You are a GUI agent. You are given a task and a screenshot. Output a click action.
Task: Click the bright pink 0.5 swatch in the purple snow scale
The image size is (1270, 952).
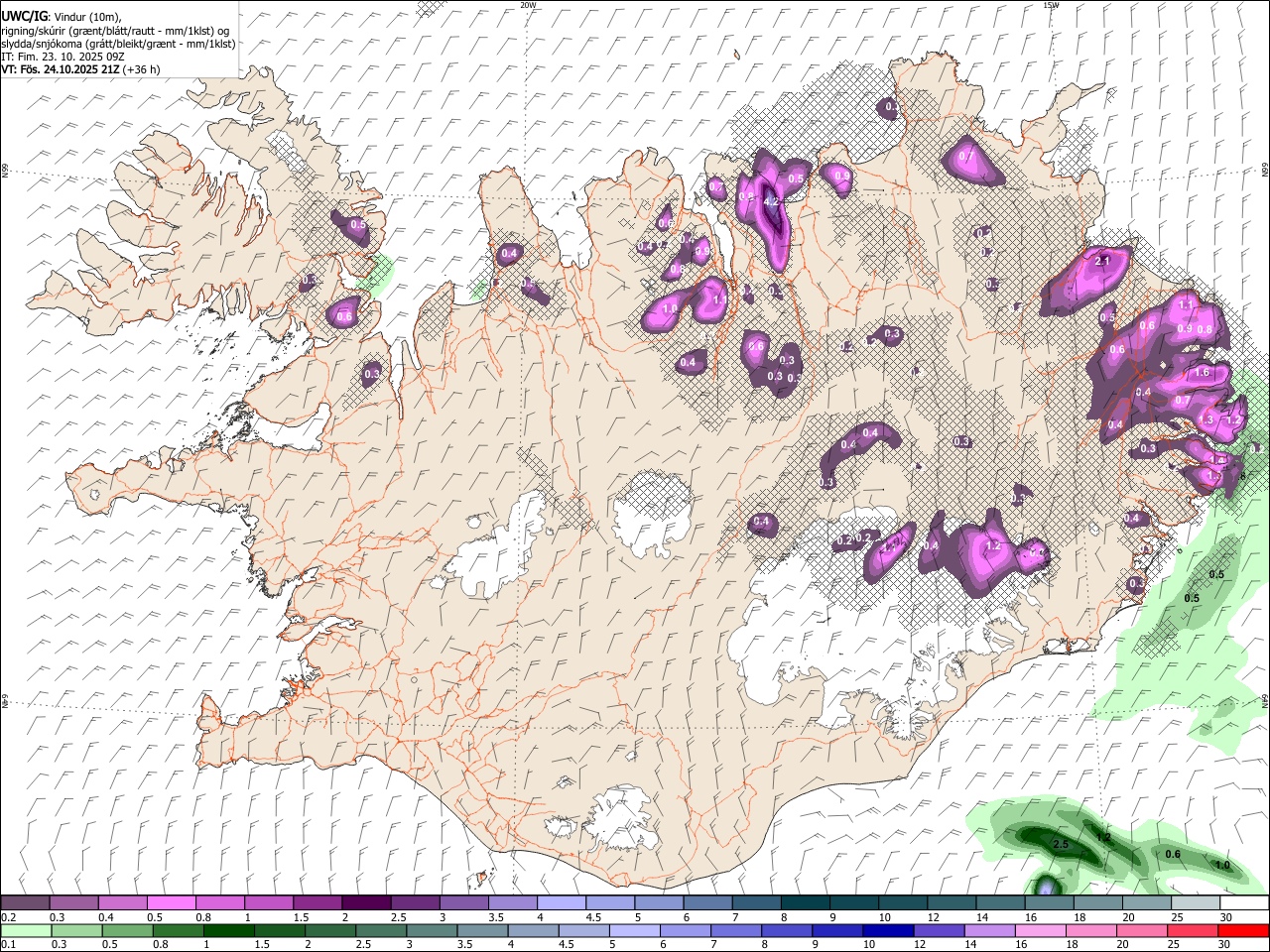(171, 902)
